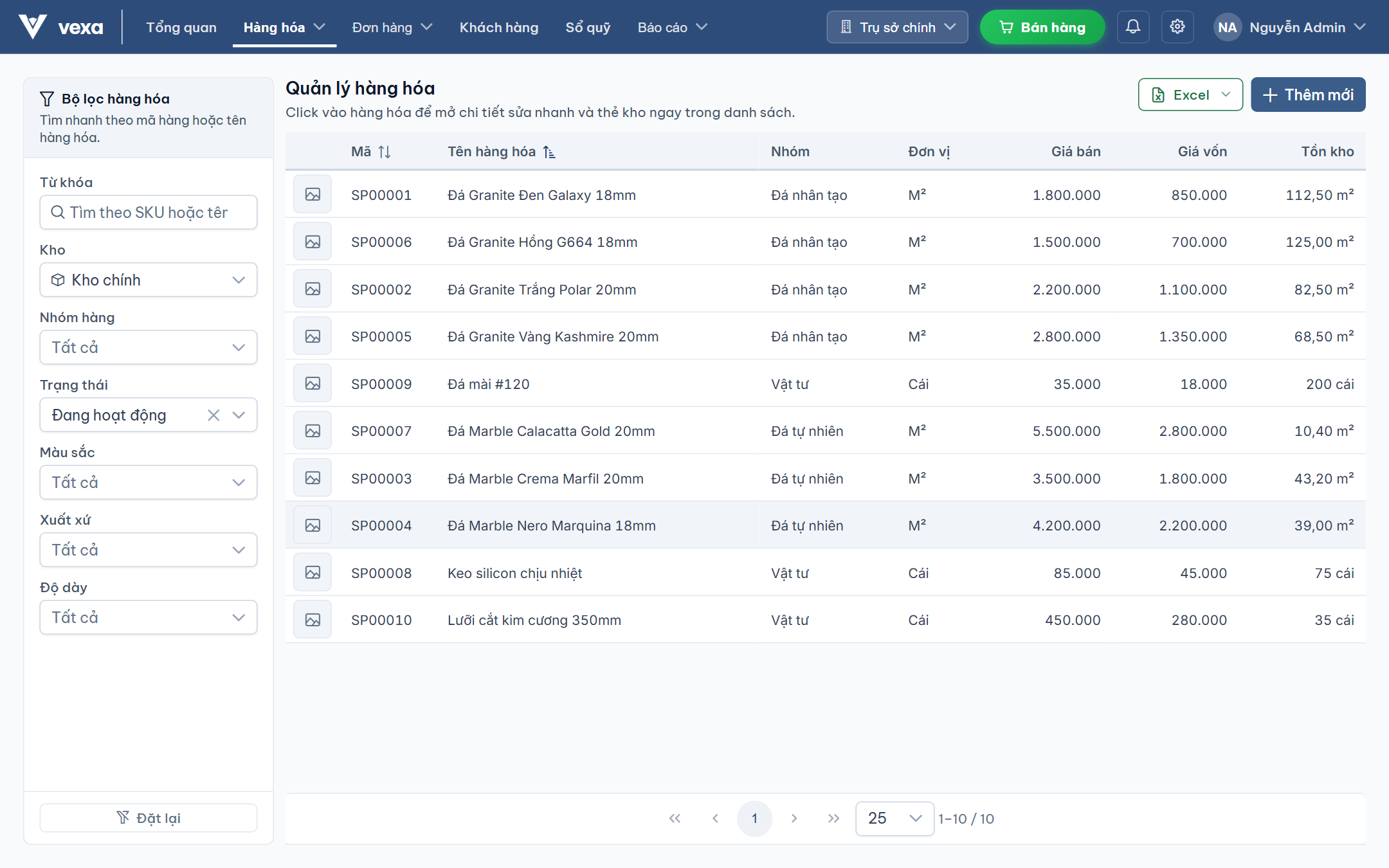Viewport: 1389px width, 868px height.
Task: Expand the Trụ sở chính branch selector
Action: pyautogui.click(x=897, y=27)
